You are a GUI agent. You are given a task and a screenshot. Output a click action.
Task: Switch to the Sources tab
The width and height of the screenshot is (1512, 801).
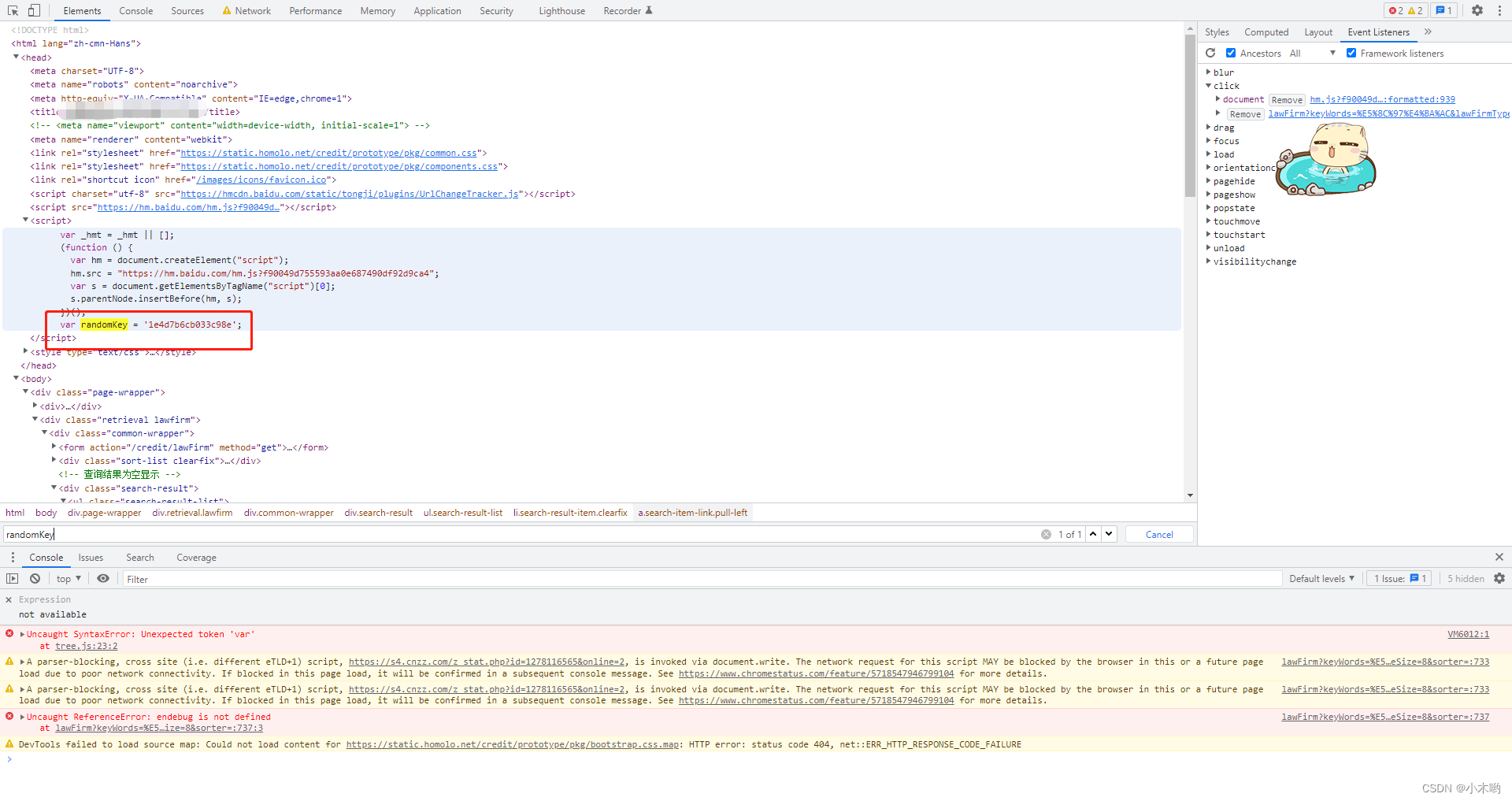coord(187,11)
